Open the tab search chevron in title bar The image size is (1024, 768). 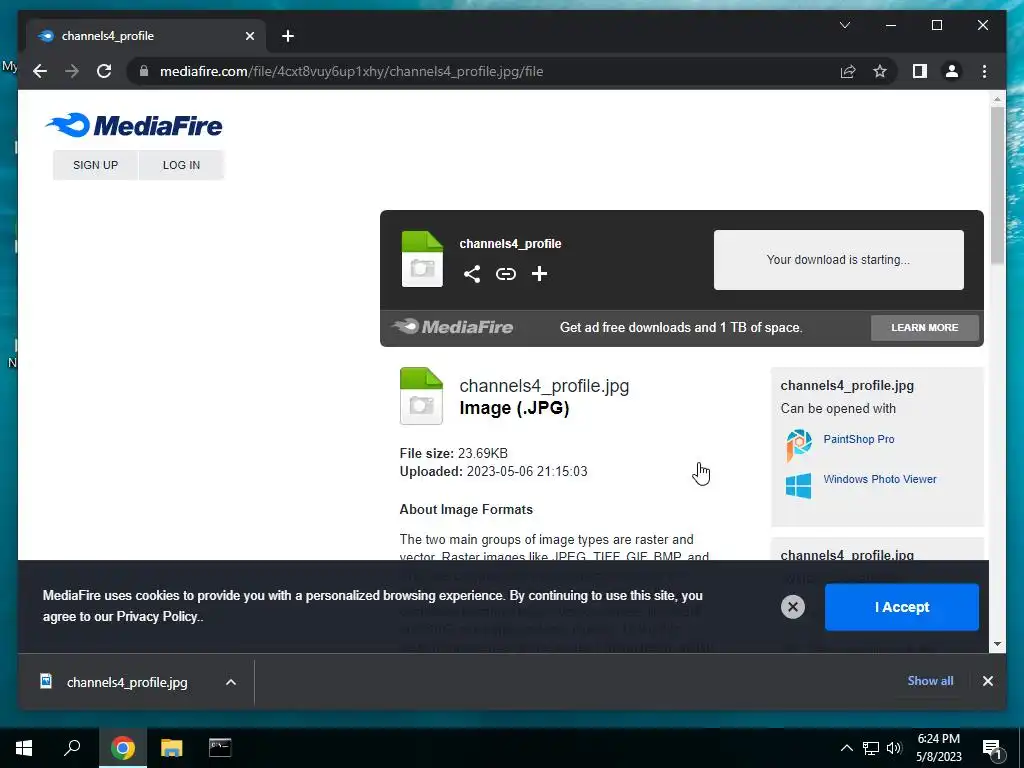coord(844,25)
